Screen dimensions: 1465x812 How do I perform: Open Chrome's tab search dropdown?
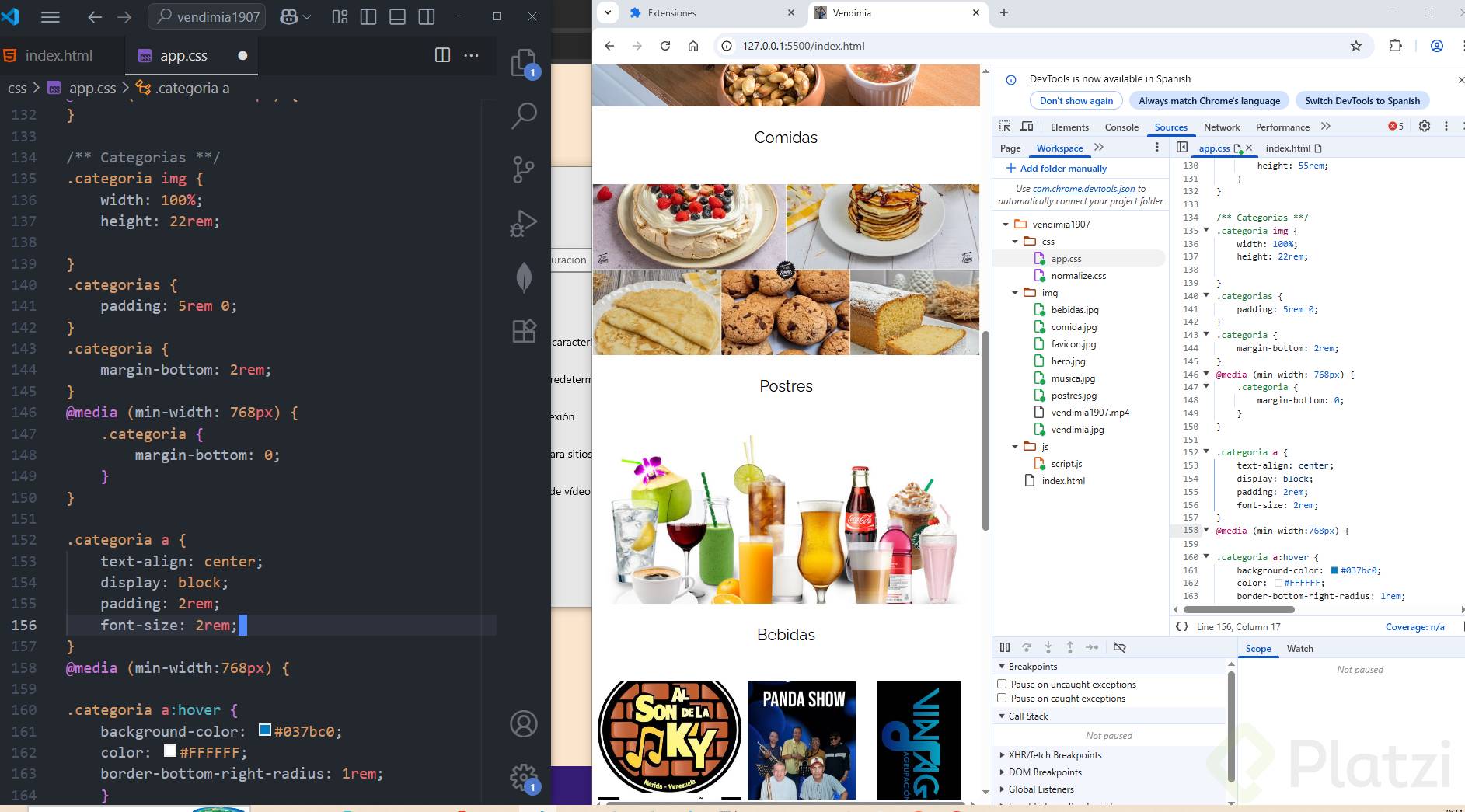pyautogui.click(x=608, y=12)
